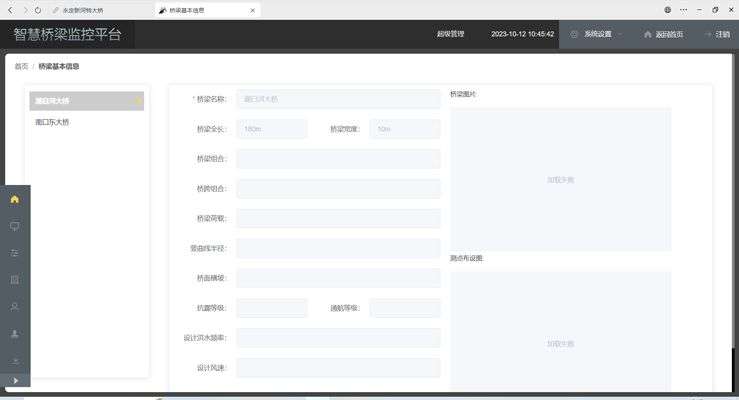Click the 桥梁全长 input field
739x400 pixels.
point(272,129)
